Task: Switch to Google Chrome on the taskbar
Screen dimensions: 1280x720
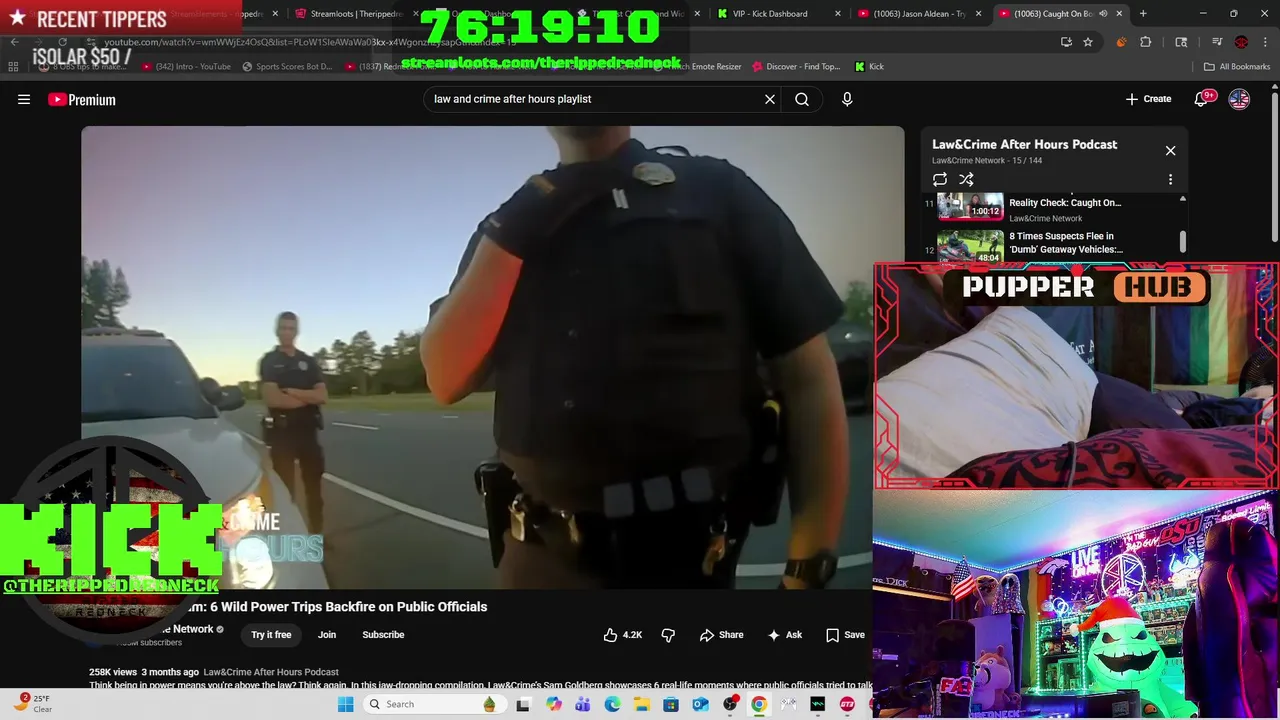Action: pos(759,704)
